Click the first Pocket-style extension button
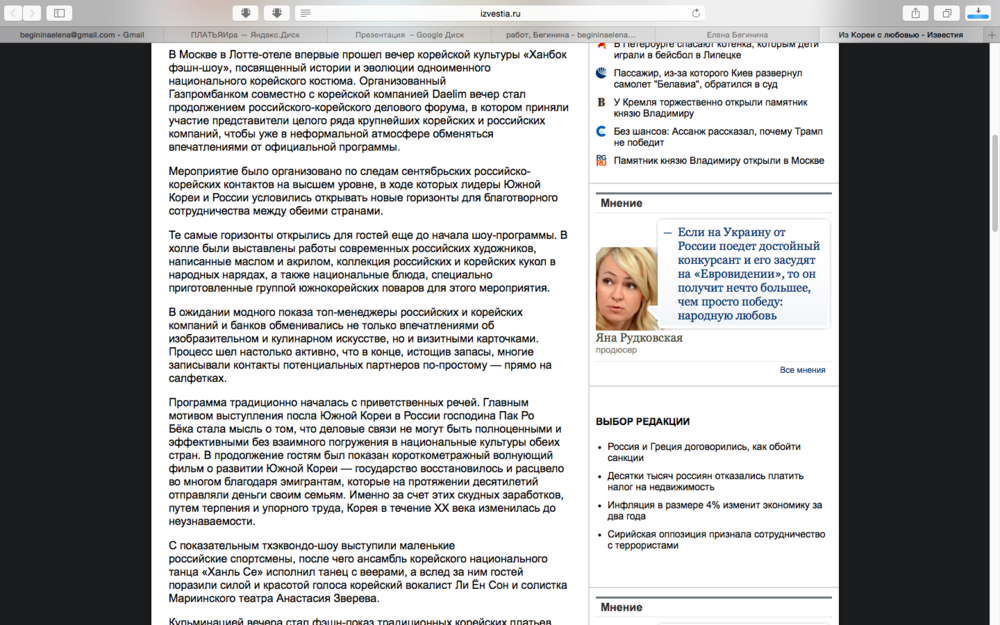Image resolution: width=1000 pixels, height=625 pixels. point(246,13)
